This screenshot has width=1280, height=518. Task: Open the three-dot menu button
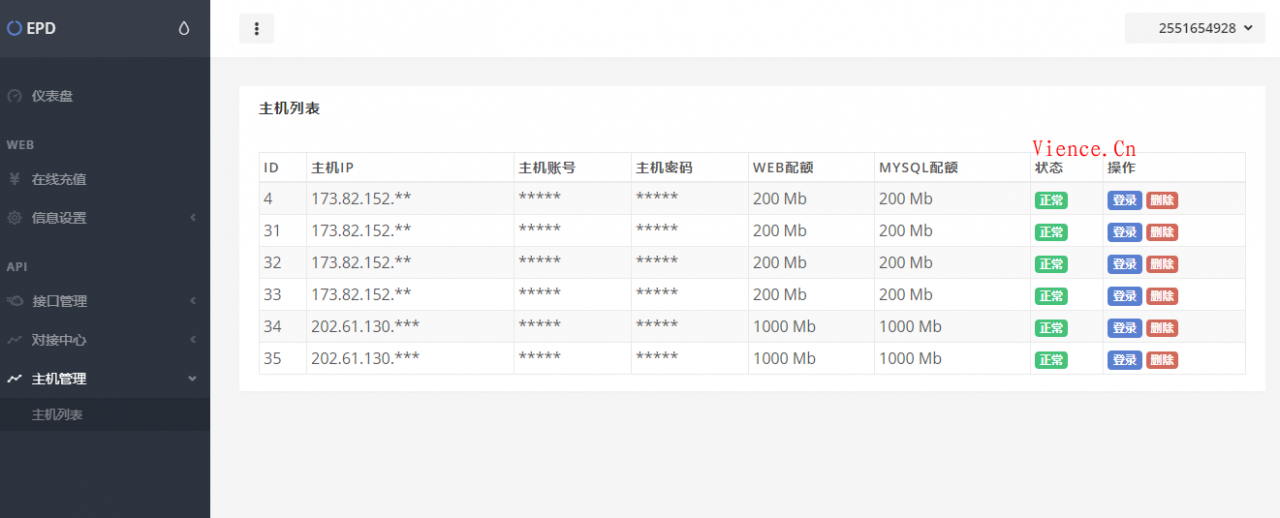pos(256,29)
